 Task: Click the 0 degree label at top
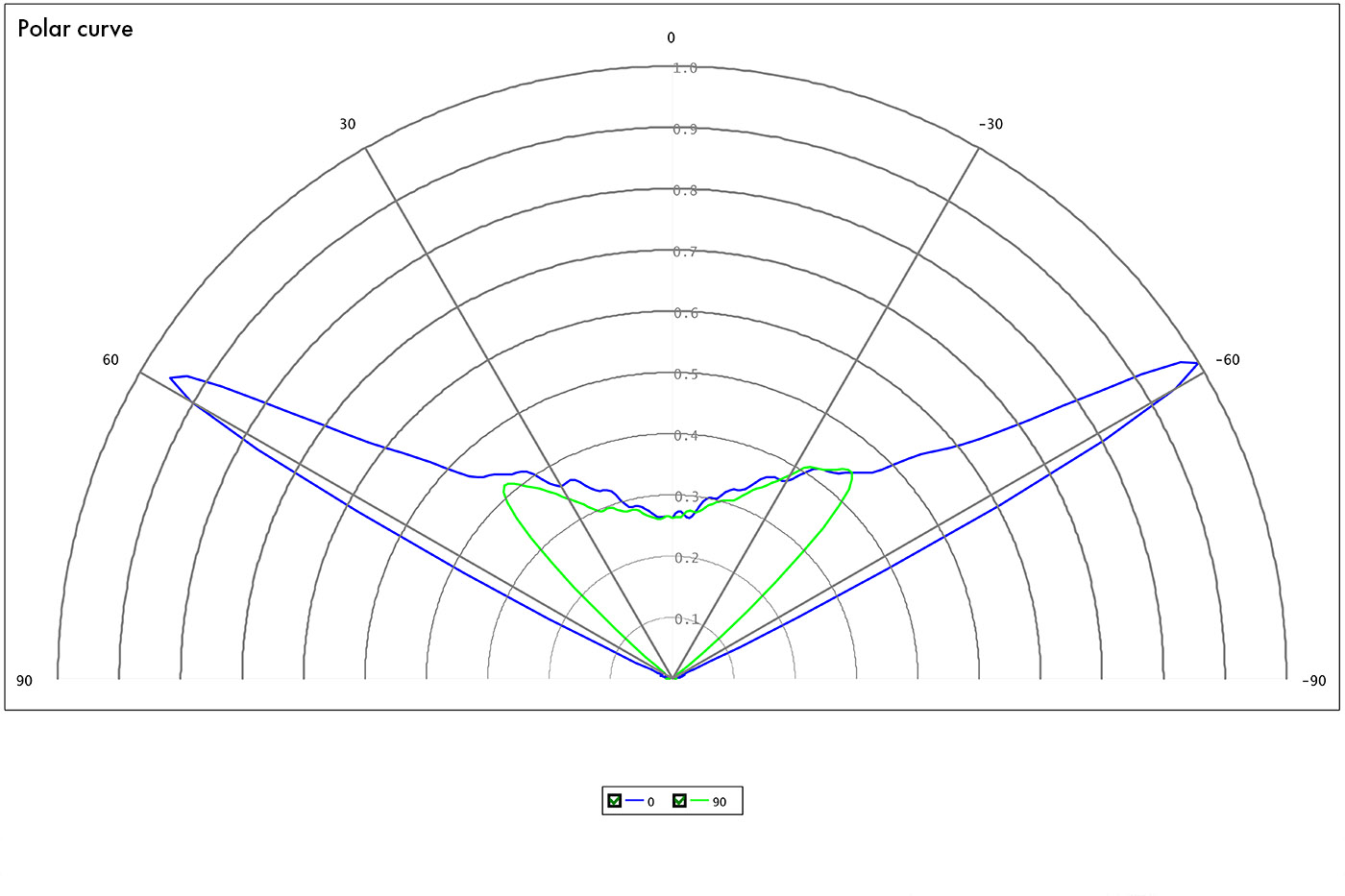[x=671, y=38]
